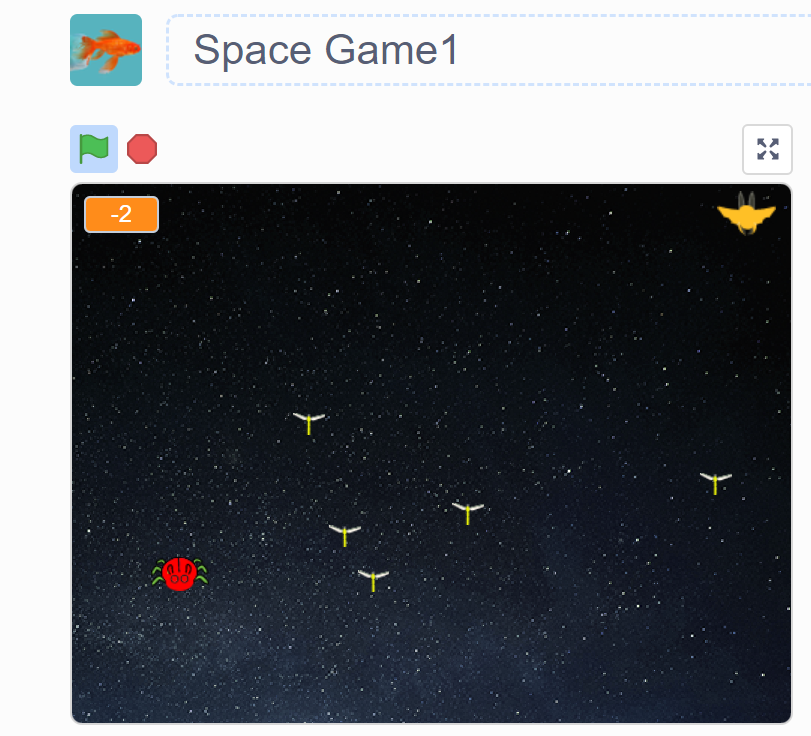Click the white -2 number in score box
811x736 pixels.
click(122, 214)
